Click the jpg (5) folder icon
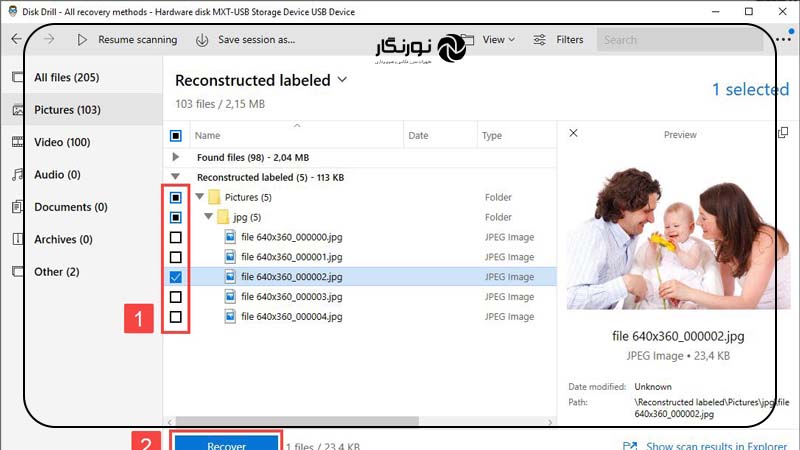Image resolution: width=800 pixels, height=450 pixels. tap(223, 217)
